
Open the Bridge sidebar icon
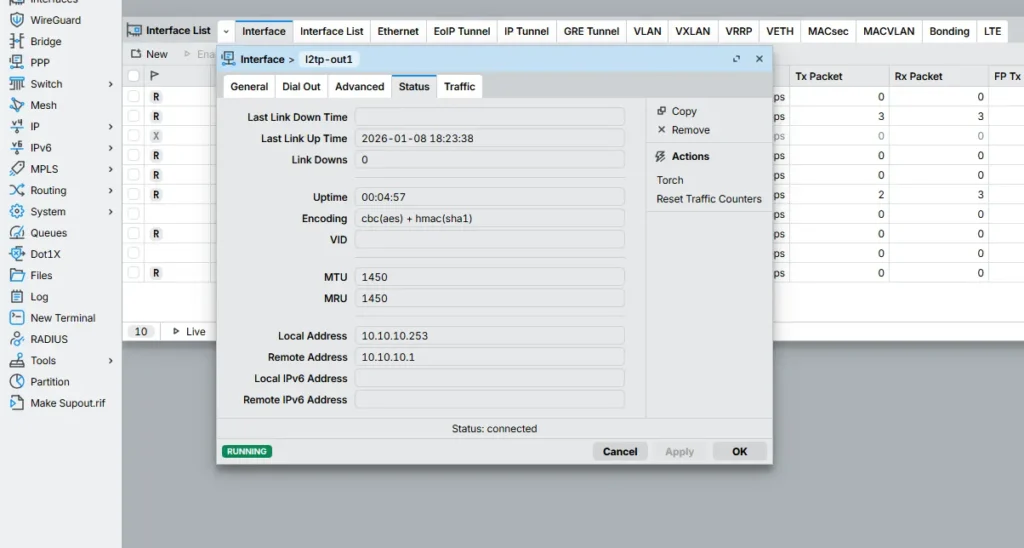coord(17,41)
